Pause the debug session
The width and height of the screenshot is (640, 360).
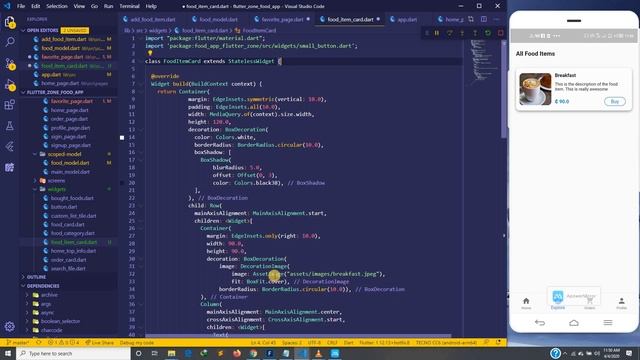click(437, 33)
